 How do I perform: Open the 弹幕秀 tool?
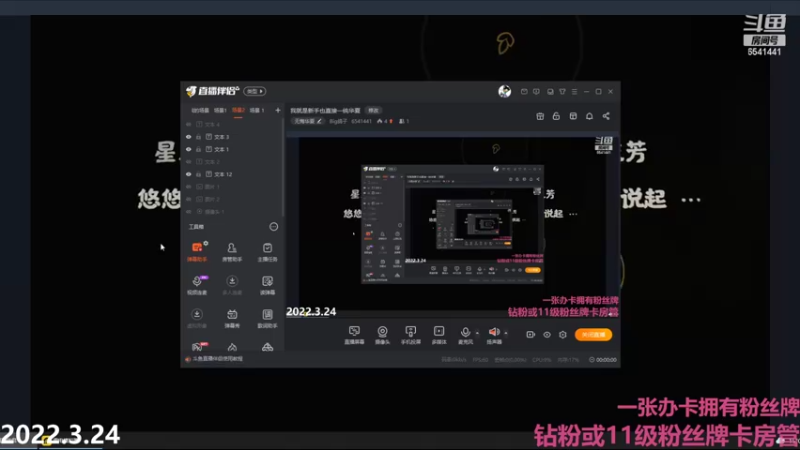[232, 318]
